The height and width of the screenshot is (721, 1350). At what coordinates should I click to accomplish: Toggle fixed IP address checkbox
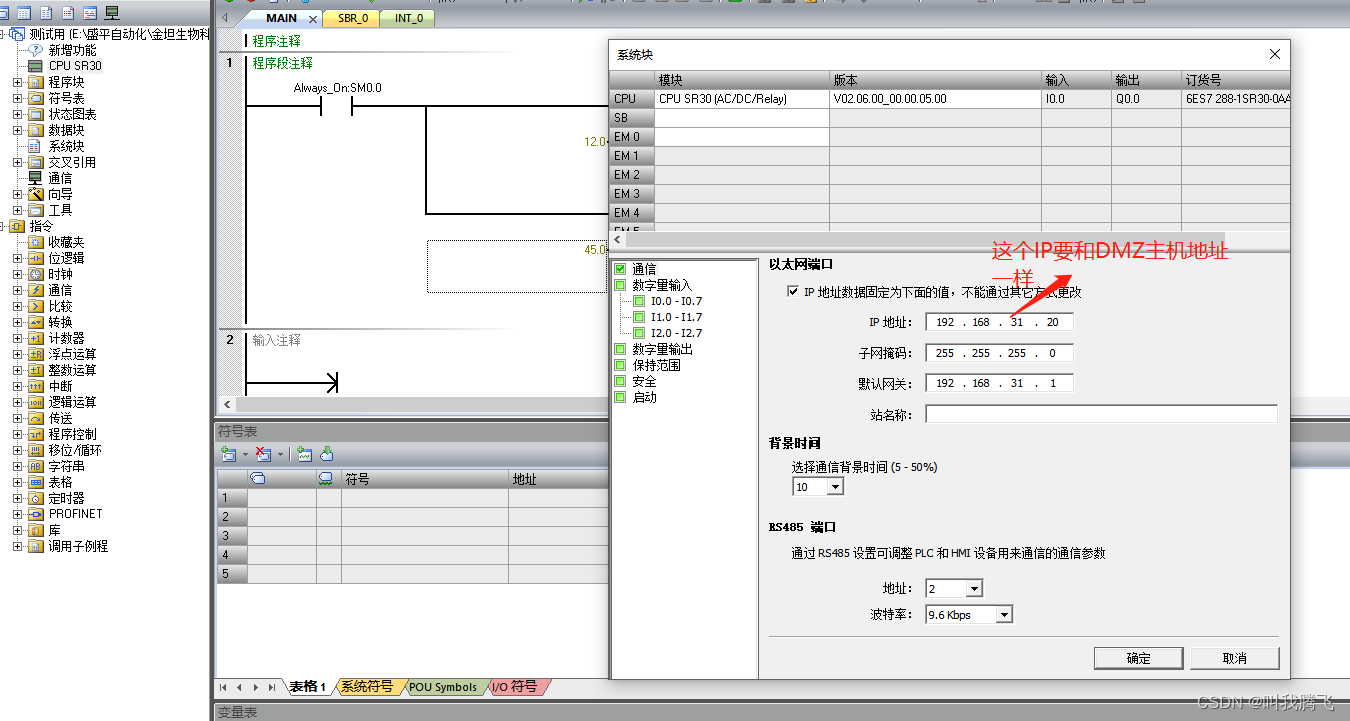[794, 293]
